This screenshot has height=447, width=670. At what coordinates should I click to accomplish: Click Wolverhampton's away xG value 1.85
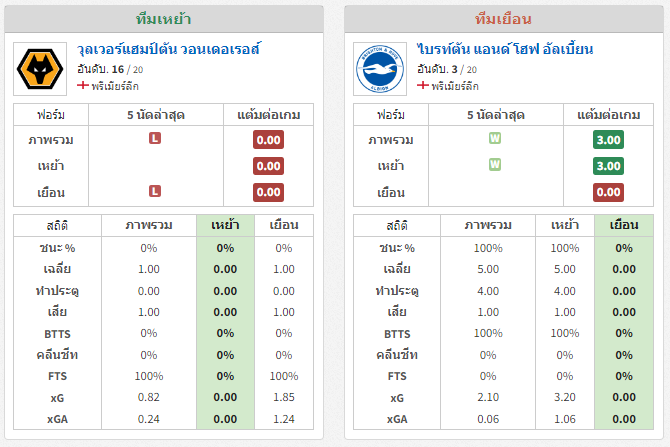(284, 397)
